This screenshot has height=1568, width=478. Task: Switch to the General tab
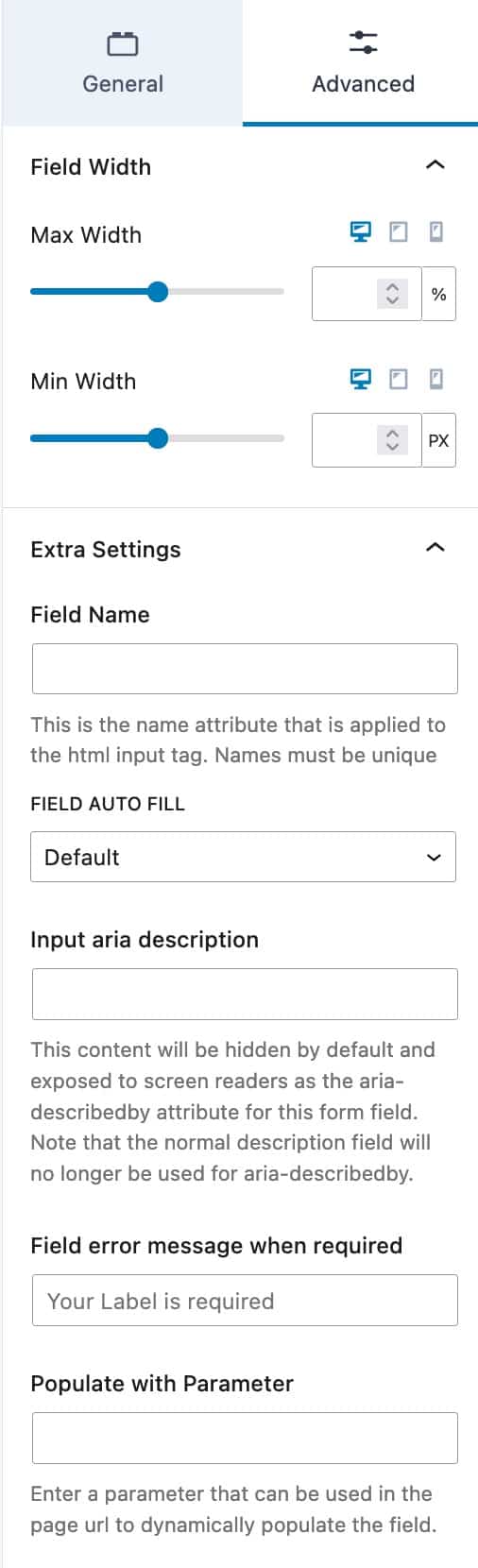[x=123, y=62]
